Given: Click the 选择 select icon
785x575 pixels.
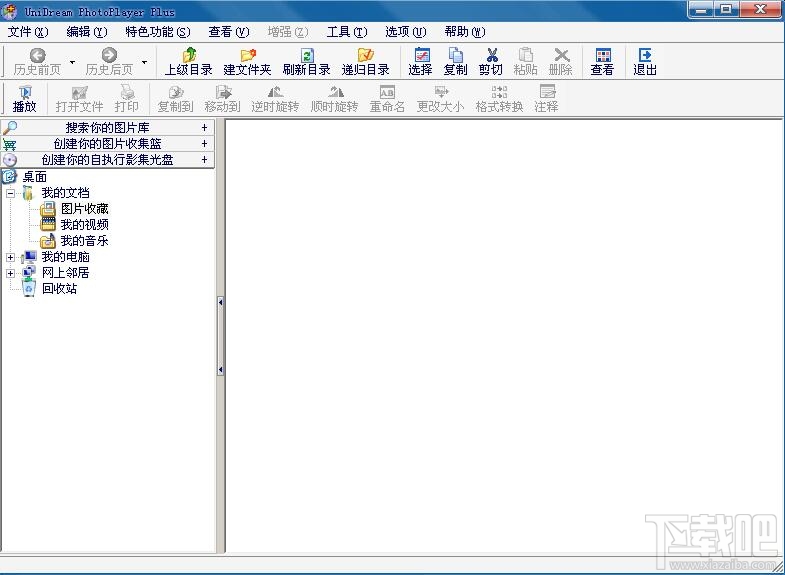Looking at the screenshot, I should 422,55.
